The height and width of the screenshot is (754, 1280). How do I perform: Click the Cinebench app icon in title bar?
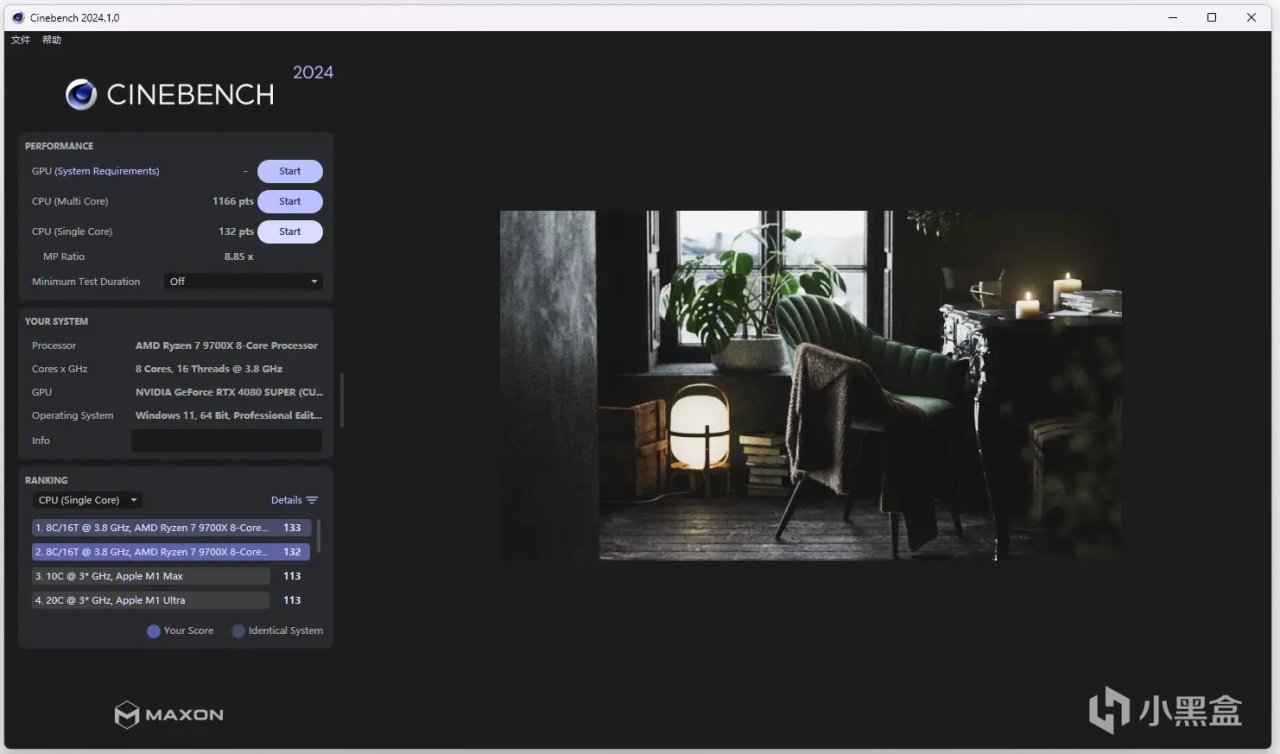click(x=18, y=17)
